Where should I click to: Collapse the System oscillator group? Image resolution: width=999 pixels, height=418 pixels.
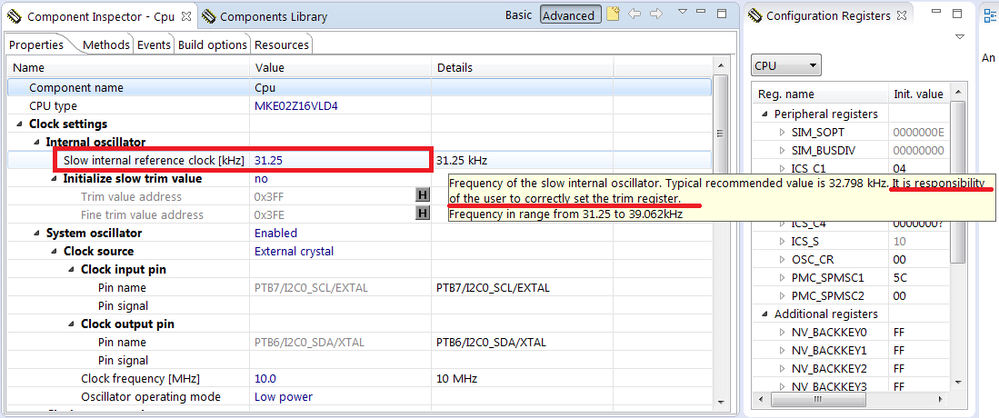point(37,234)
